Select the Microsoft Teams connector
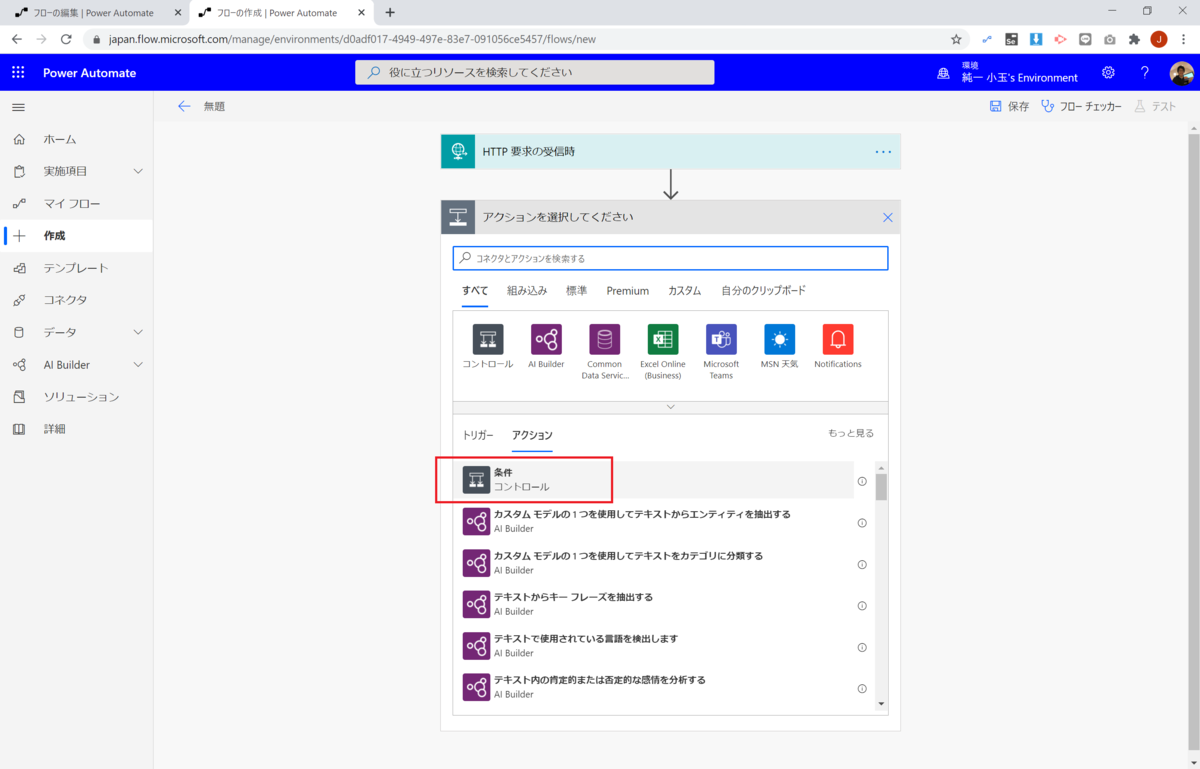1200x769 pixels. [x=721, y=340]
